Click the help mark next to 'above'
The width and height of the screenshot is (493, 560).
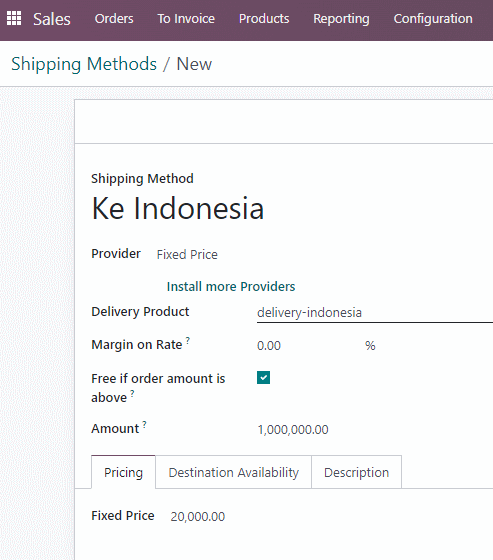(x=132, y=393)
